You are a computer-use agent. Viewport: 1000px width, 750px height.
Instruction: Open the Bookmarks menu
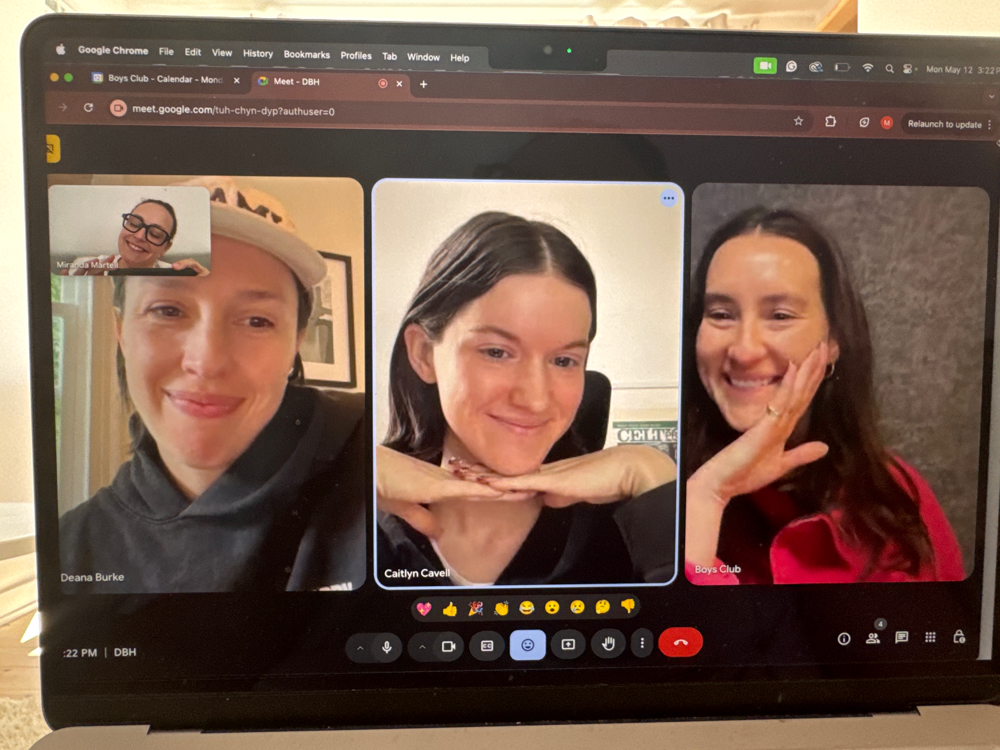pyautogui.click(x=307, y=55)
